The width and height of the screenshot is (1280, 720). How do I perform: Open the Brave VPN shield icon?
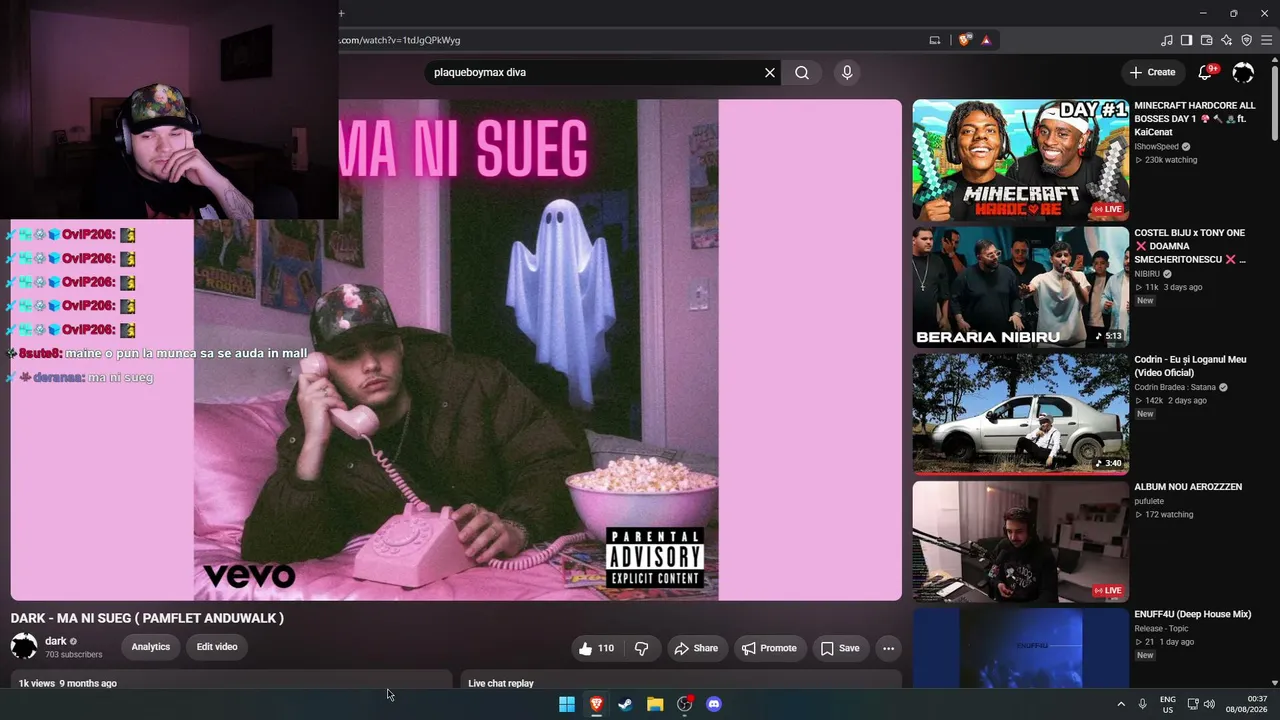1247,40
